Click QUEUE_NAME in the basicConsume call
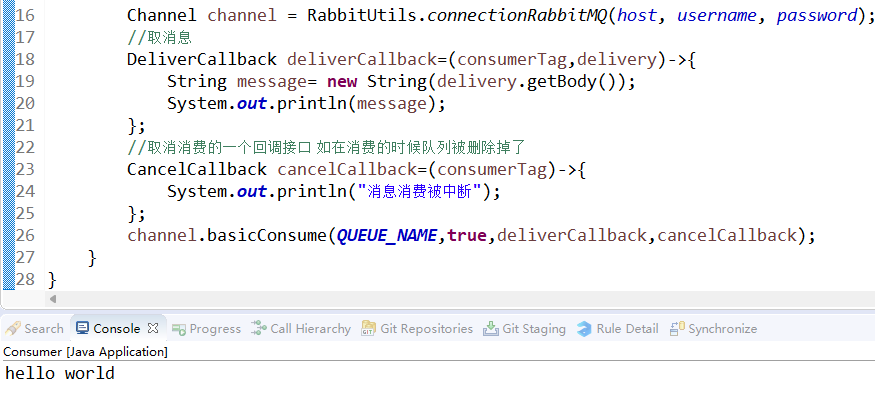 pyautogui.click(x=386, y=235)
